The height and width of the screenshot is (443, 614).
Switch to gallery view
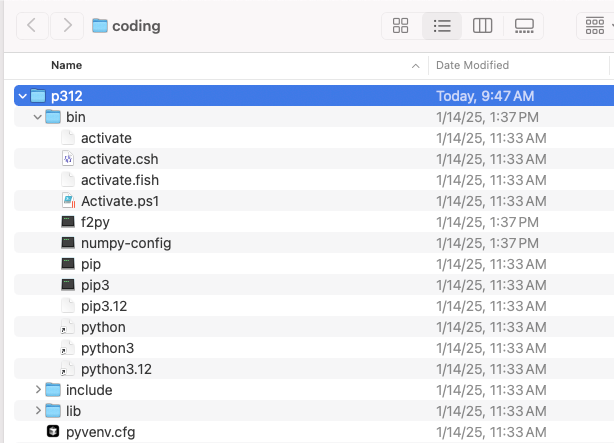point(524,26)
